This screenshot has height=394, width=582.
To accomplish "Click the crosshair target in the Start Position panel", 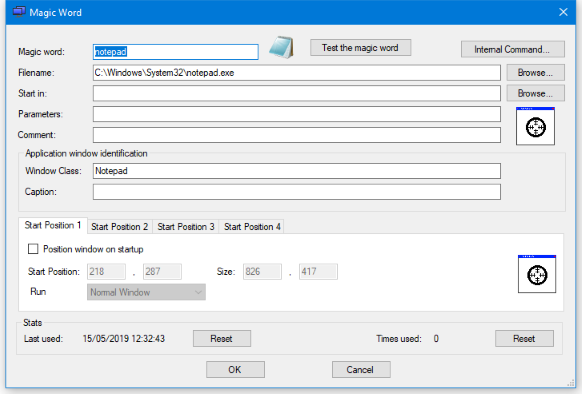I will [537, 274].
